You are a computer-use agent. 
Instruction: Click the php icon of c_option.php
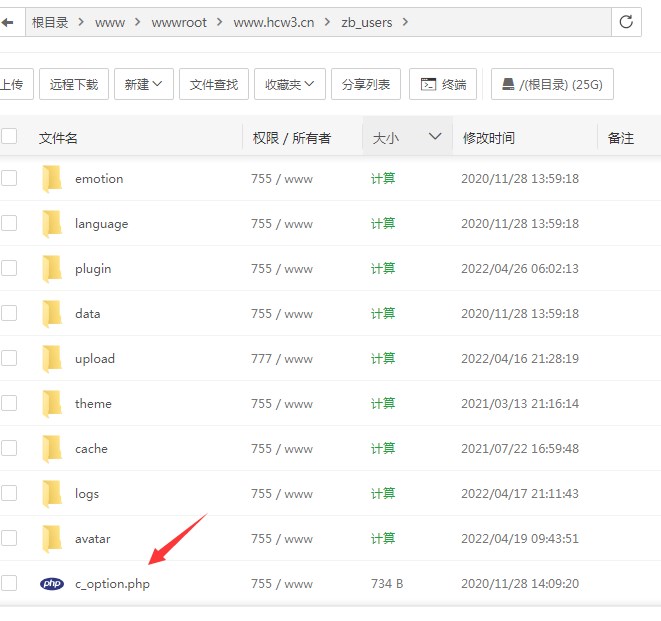pyautogui.click(x=52, y=583)
